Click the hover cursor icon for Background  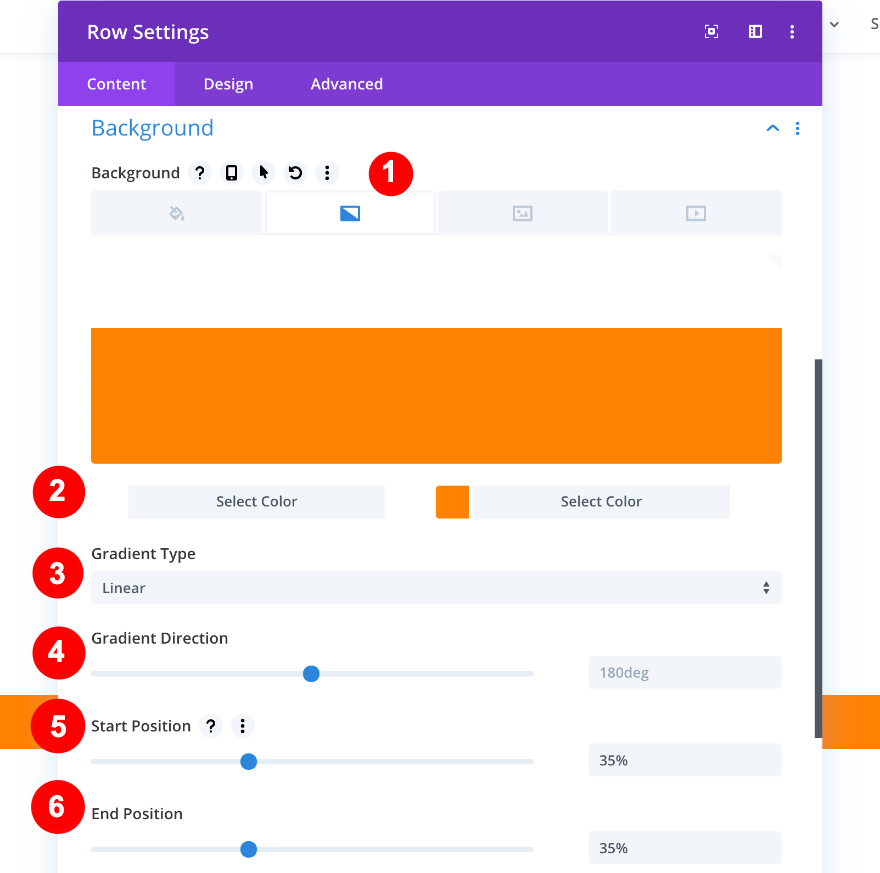point(264,173)
